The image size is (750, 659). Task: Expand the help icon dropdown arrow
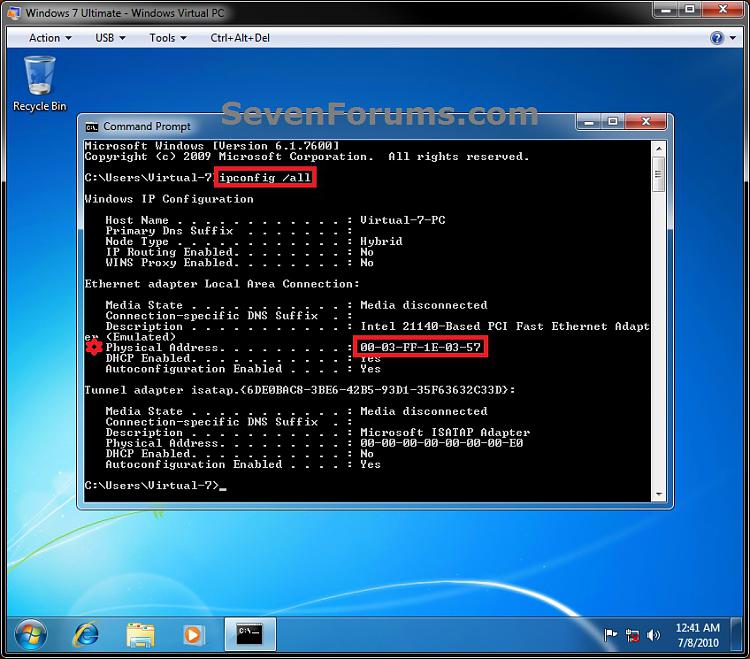733,38
